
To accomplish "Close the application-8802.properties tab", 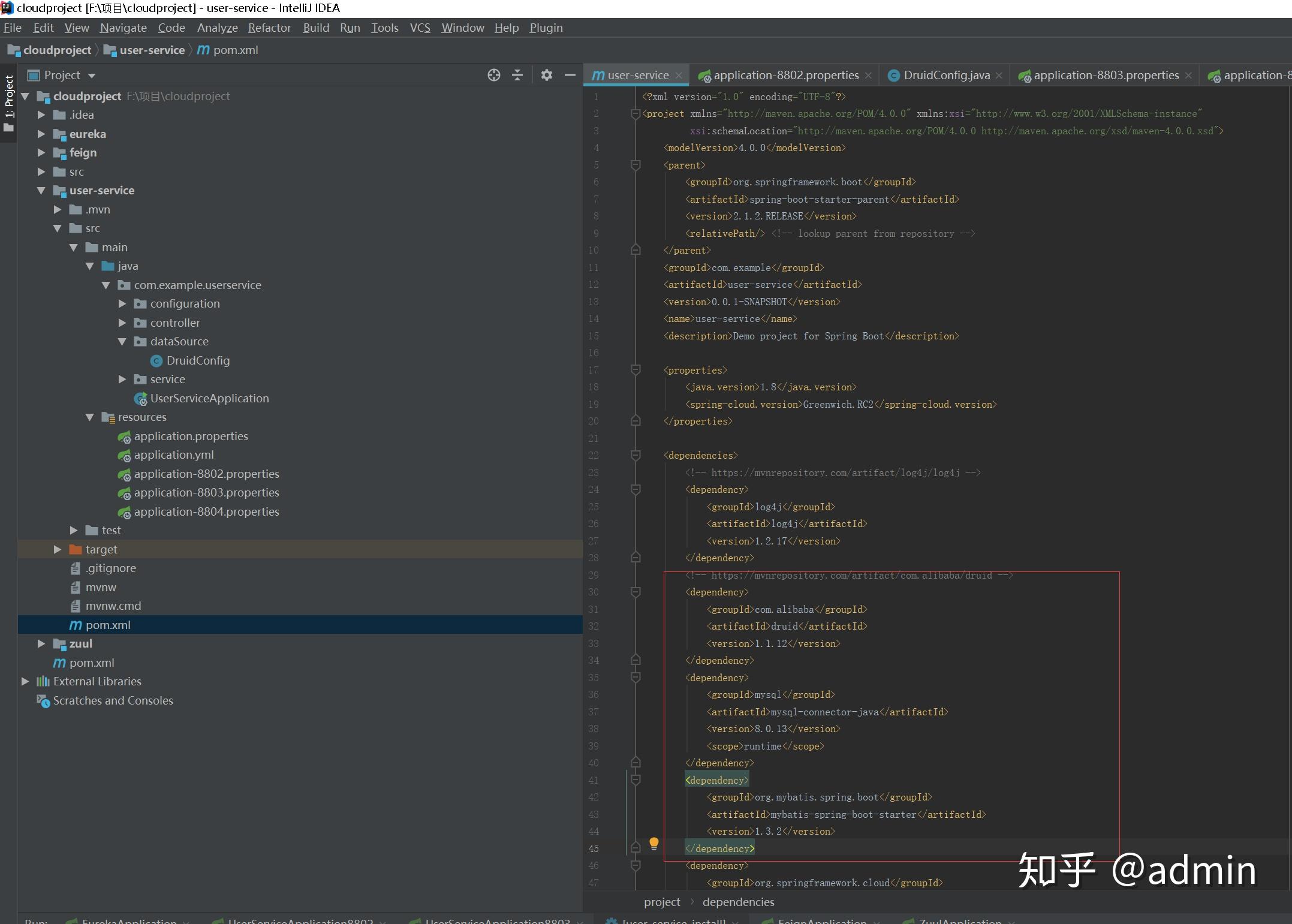I will [868, 76].
